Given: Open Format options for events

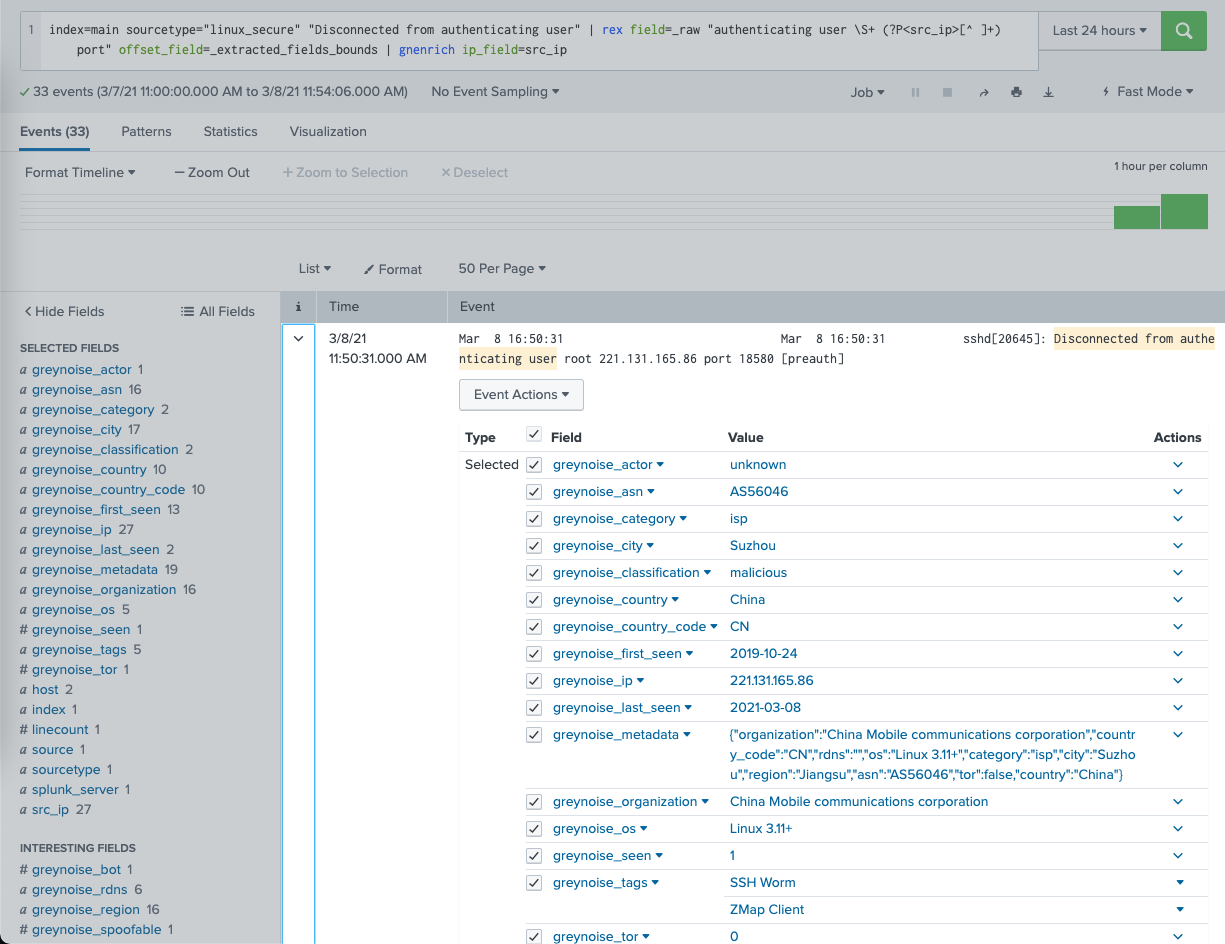Looking at the screenshot, I should click(393, 269).
